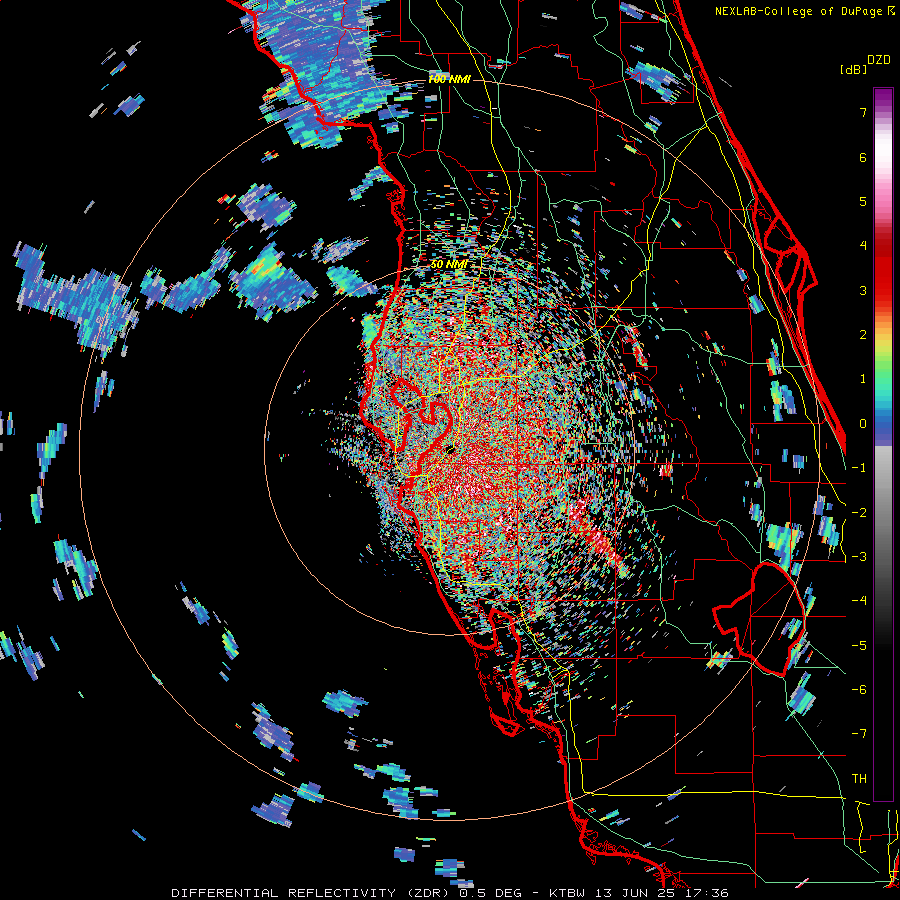The height and width of the screenshot is (900, 900).
Task: Click the "-7" value on the color scale
Action: (859, 734)
